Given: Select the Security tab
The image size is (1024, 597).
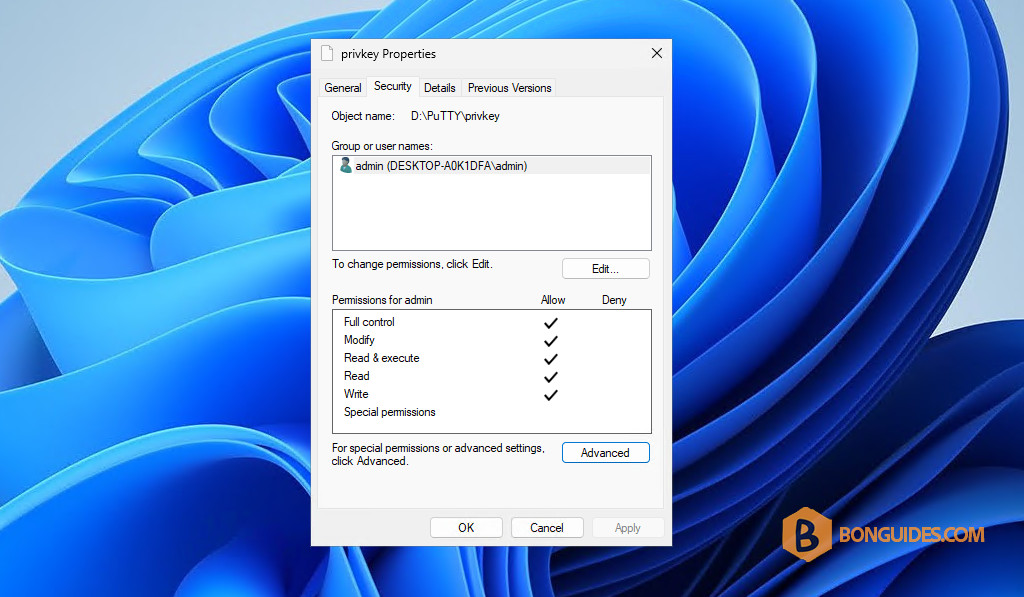Looking at the screenshot, I should coord(392,86).
